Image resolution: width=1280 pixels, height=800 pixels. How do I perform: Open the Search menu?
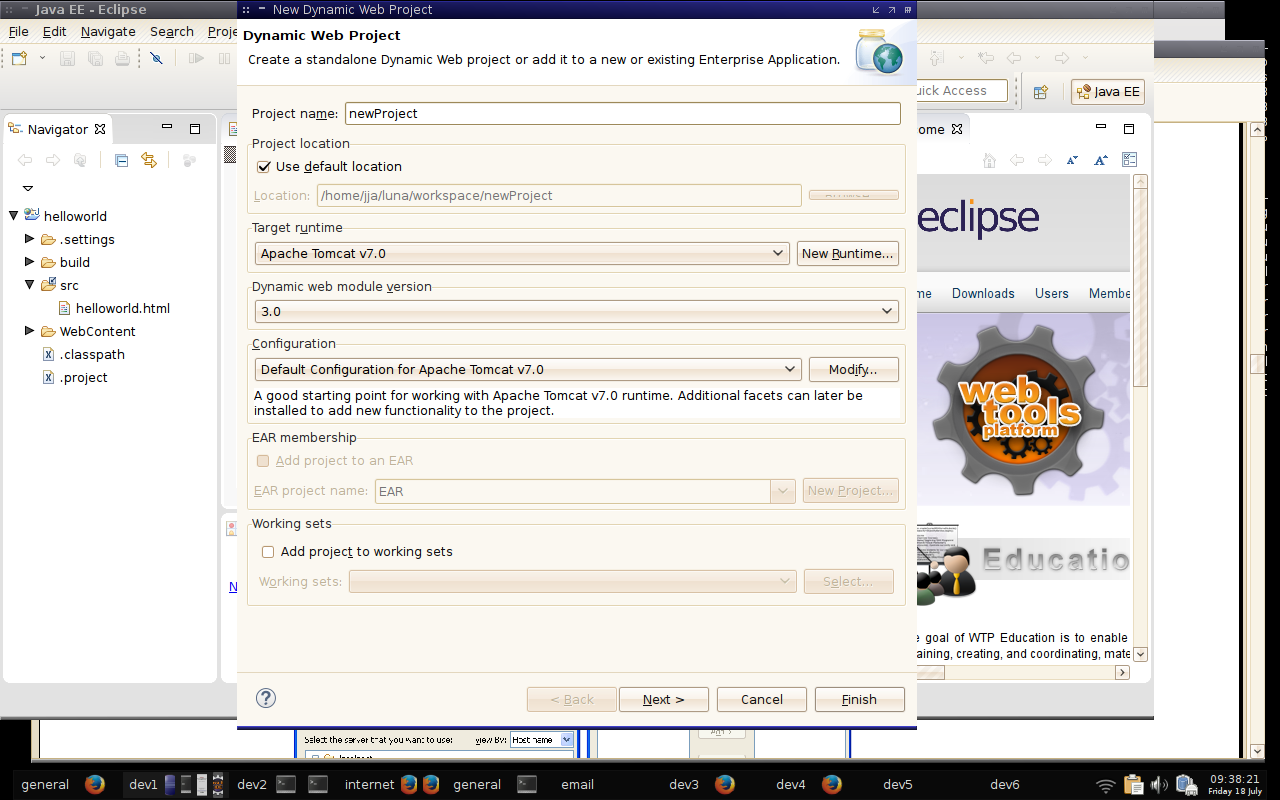click(172, 32)
